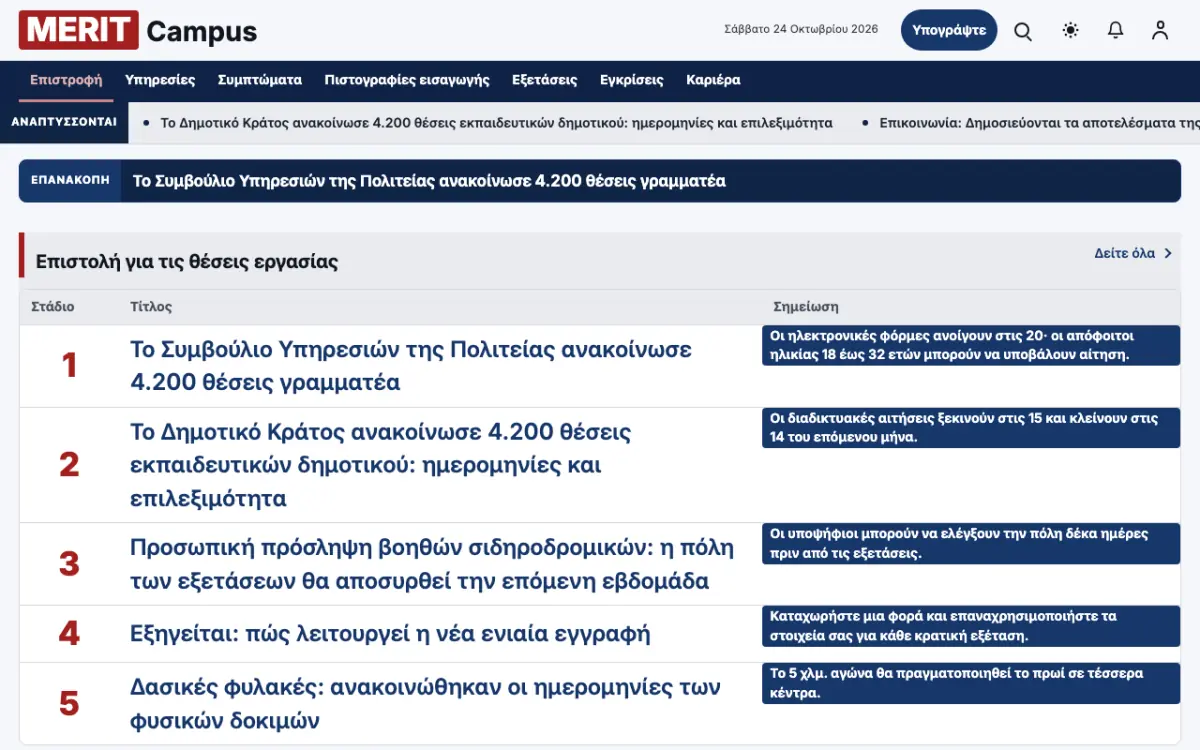Open article 2 about εκπαιδευτικών δημοτικού

381,465
